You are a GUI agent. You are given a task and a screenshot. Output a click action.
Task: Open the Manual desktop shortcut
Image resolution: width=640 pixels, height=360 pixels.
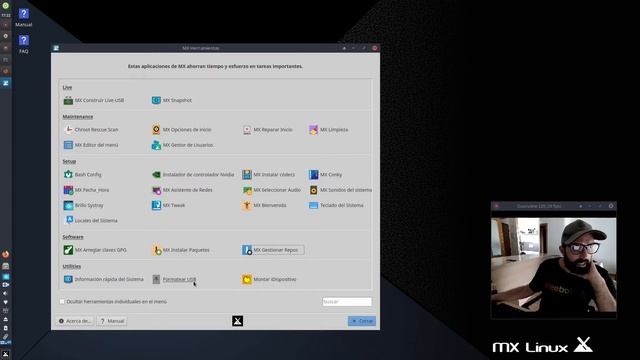24,18
